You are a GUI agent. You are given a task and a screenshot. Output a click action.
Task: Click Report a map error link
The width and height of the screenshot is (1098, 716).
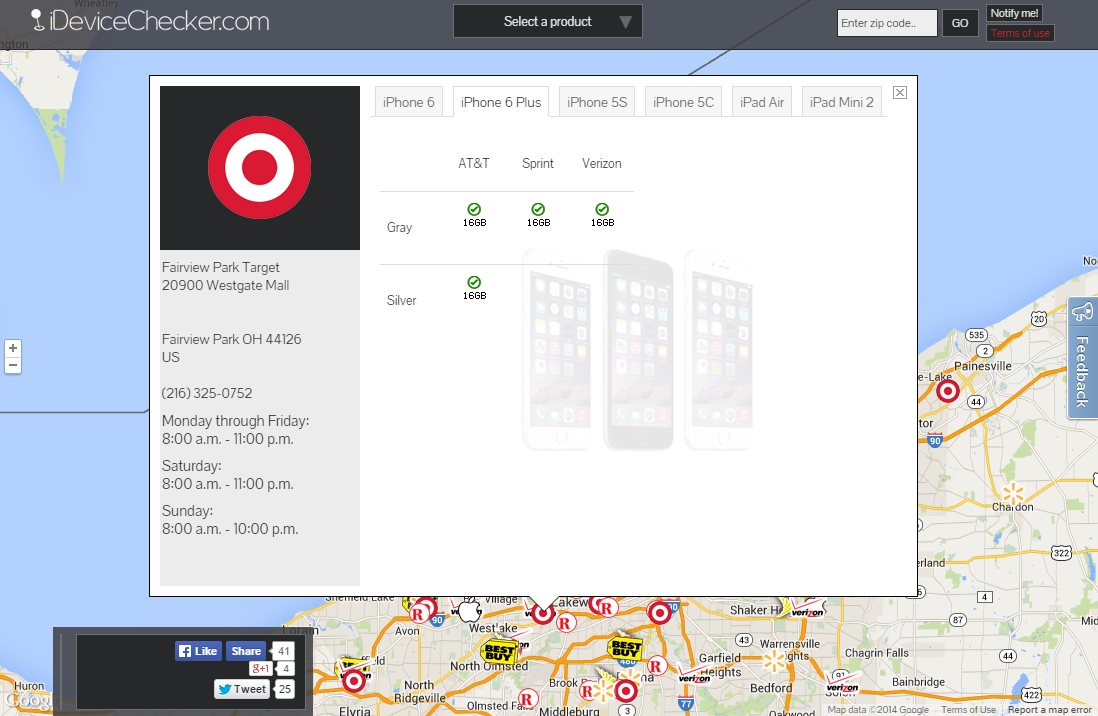pyautogui.click(x=1049, y=710)
